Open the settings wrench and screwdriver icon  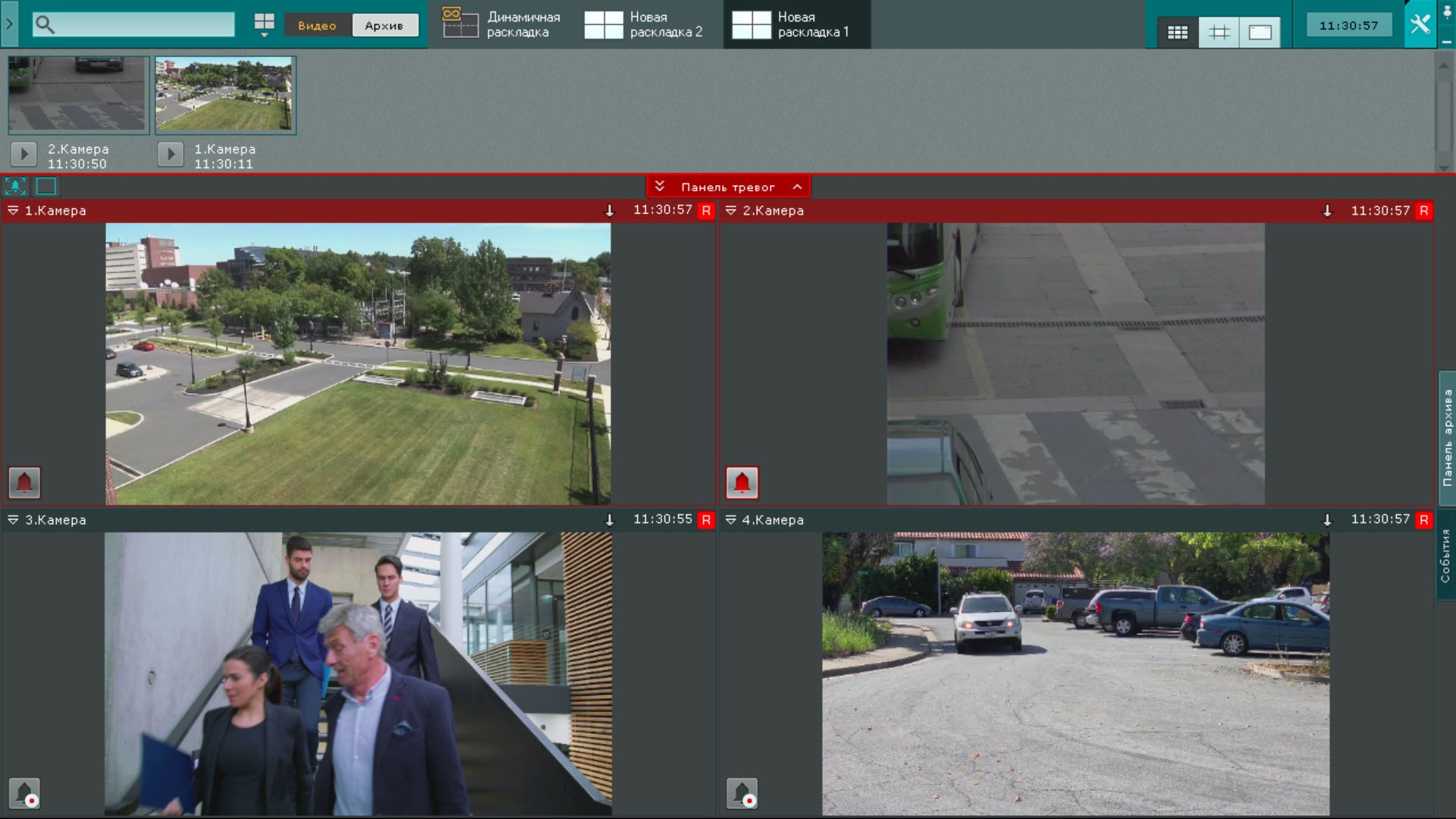[x=1420, y=24]
